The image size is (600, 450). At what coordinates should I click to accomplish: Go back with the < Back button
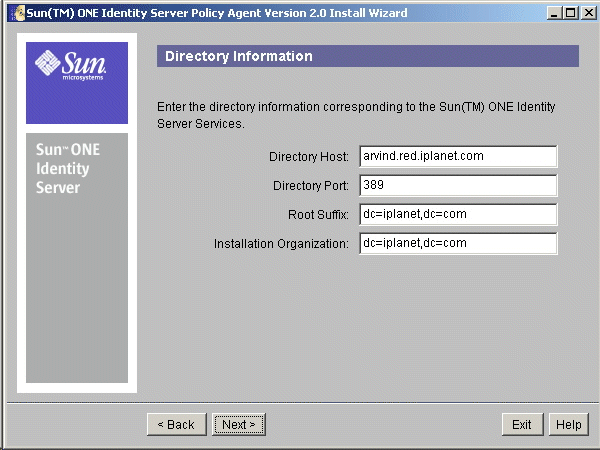[176, 424]
